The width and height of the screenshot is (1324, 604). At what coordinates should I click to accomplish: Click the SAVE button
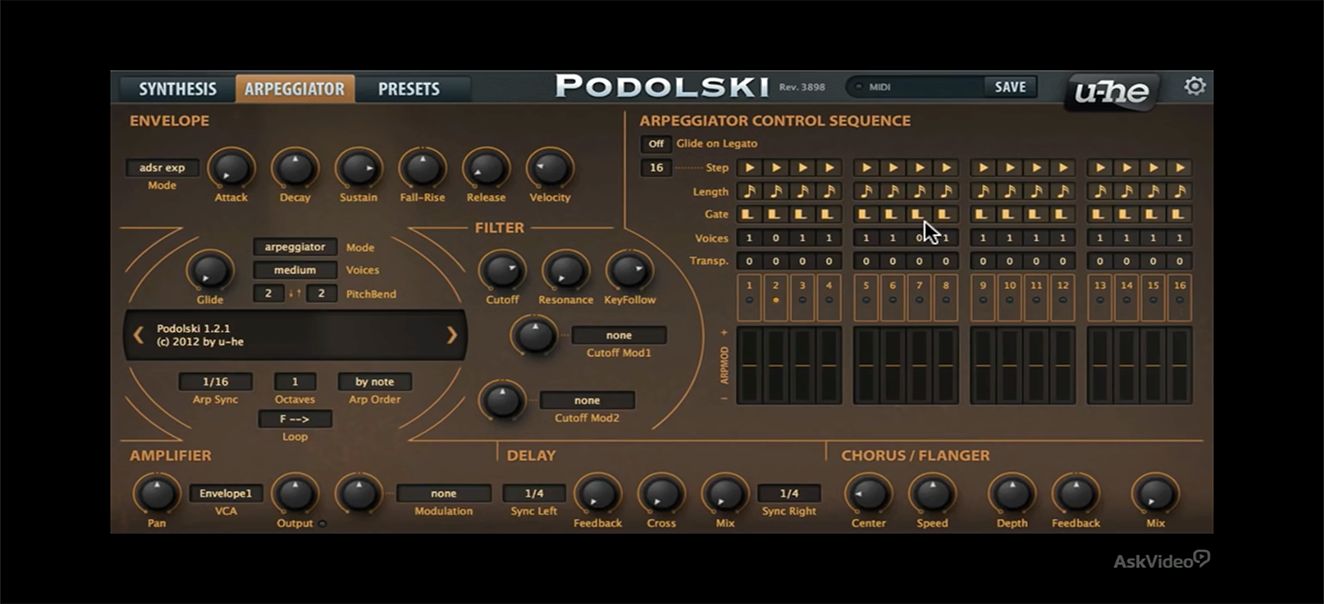click(1010, 87)
